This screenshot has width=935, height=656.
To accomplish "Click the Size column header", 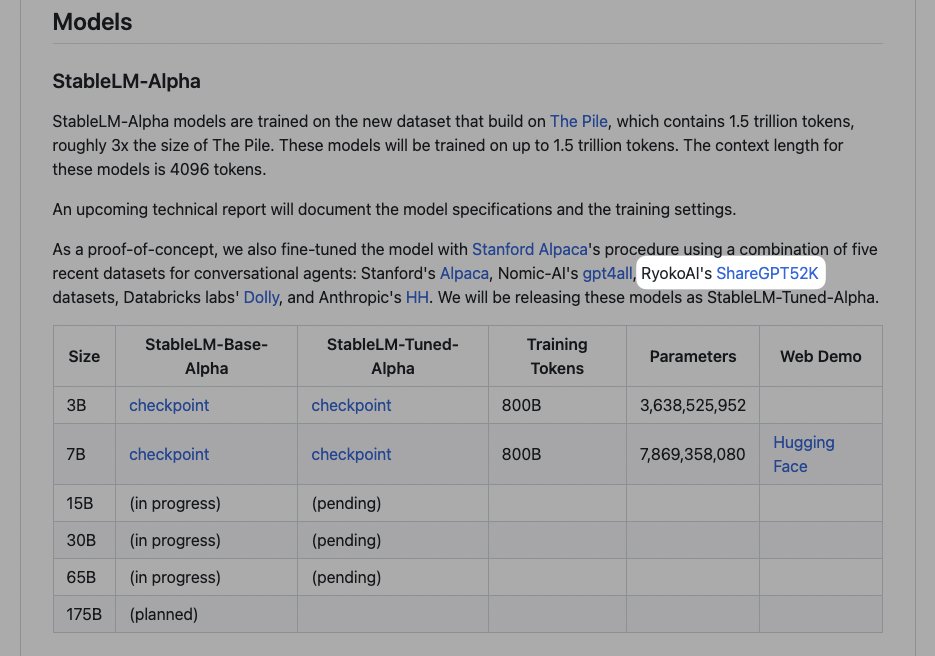I will pos(84,357).
